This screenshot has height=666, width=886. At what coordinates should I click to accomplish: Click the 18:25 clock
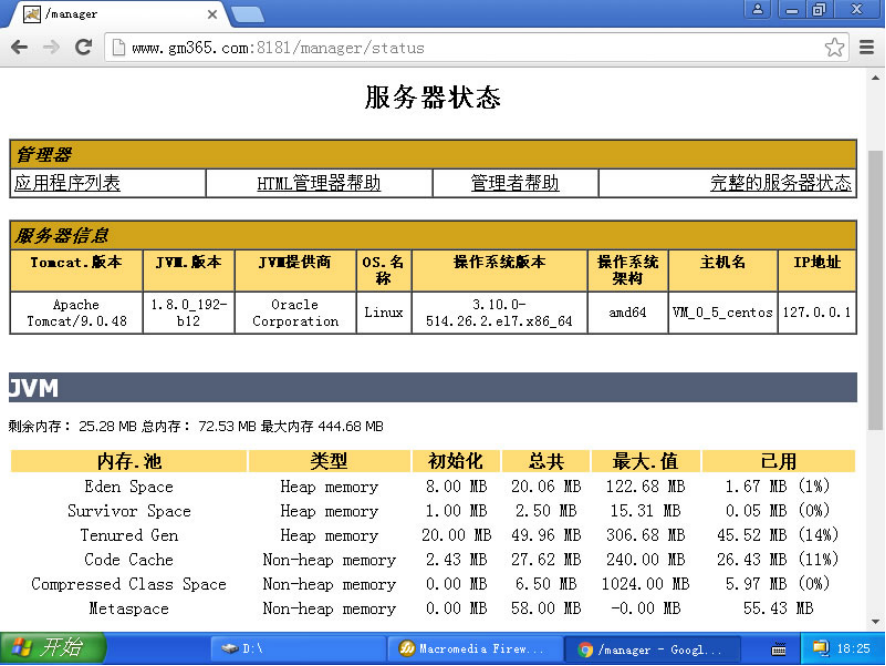853,648
